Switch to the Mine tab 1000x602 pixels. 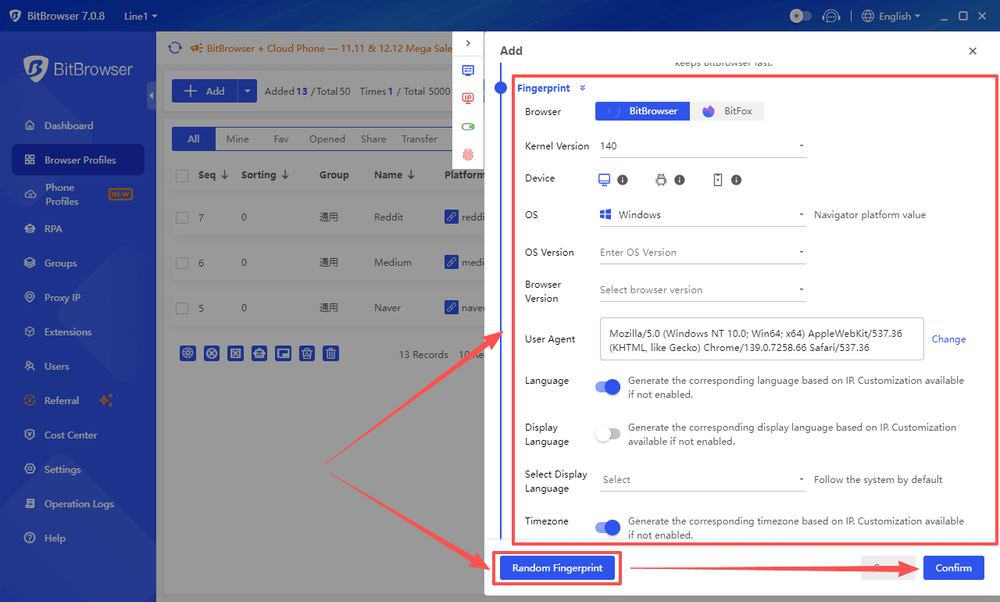(x=238, y=138)
